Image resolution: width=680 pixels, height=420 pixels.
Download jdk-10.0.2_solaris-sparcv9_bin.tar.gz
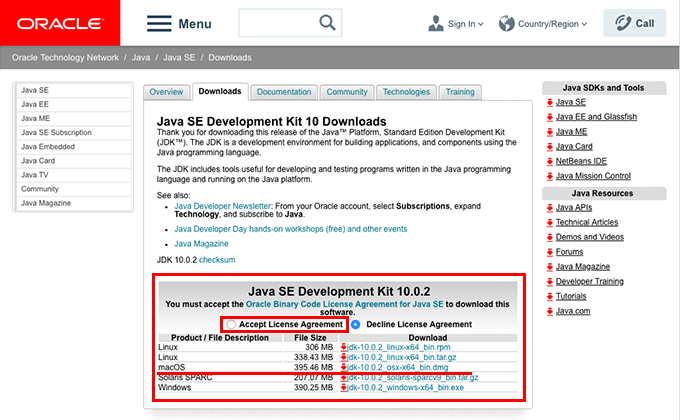click(412, 377)
